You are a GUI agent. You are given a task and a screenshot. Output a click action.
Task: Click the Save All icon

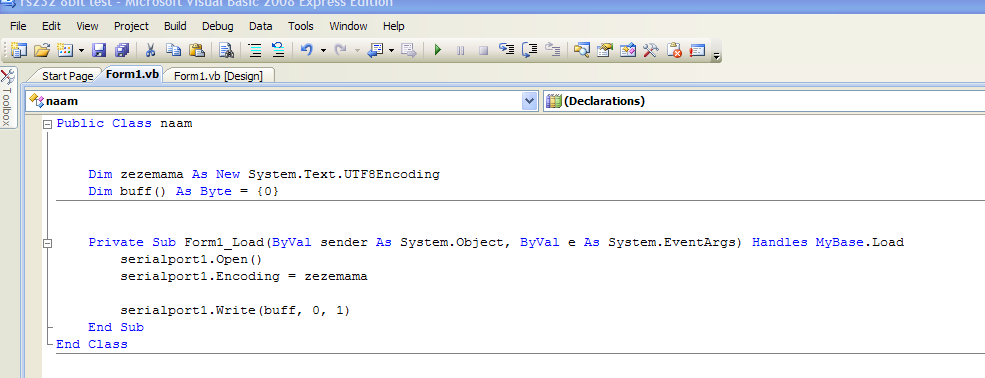coord(122,50)
